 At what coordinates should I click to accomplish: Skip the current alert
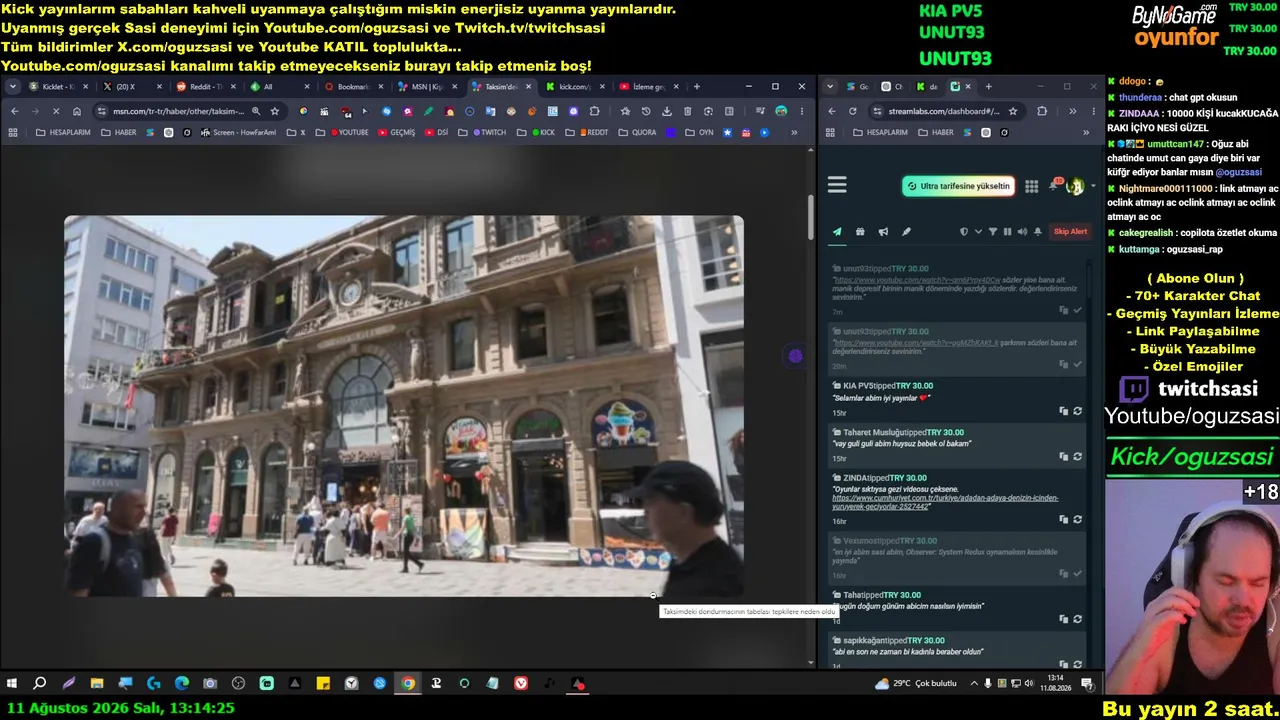point(1070,232)
